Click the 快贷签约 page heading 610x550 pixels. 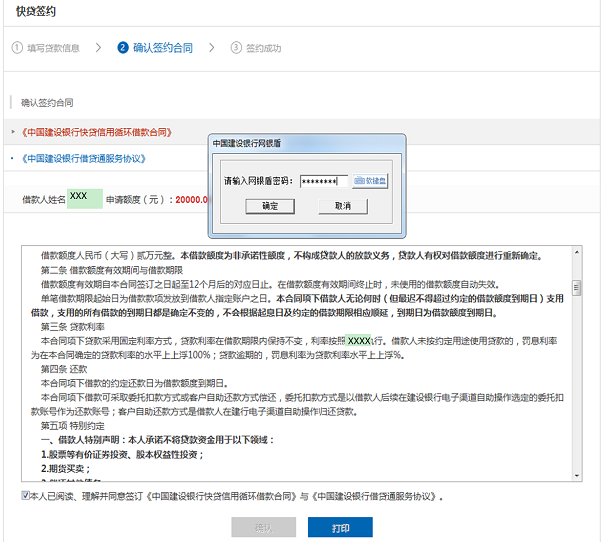(36, 11)
